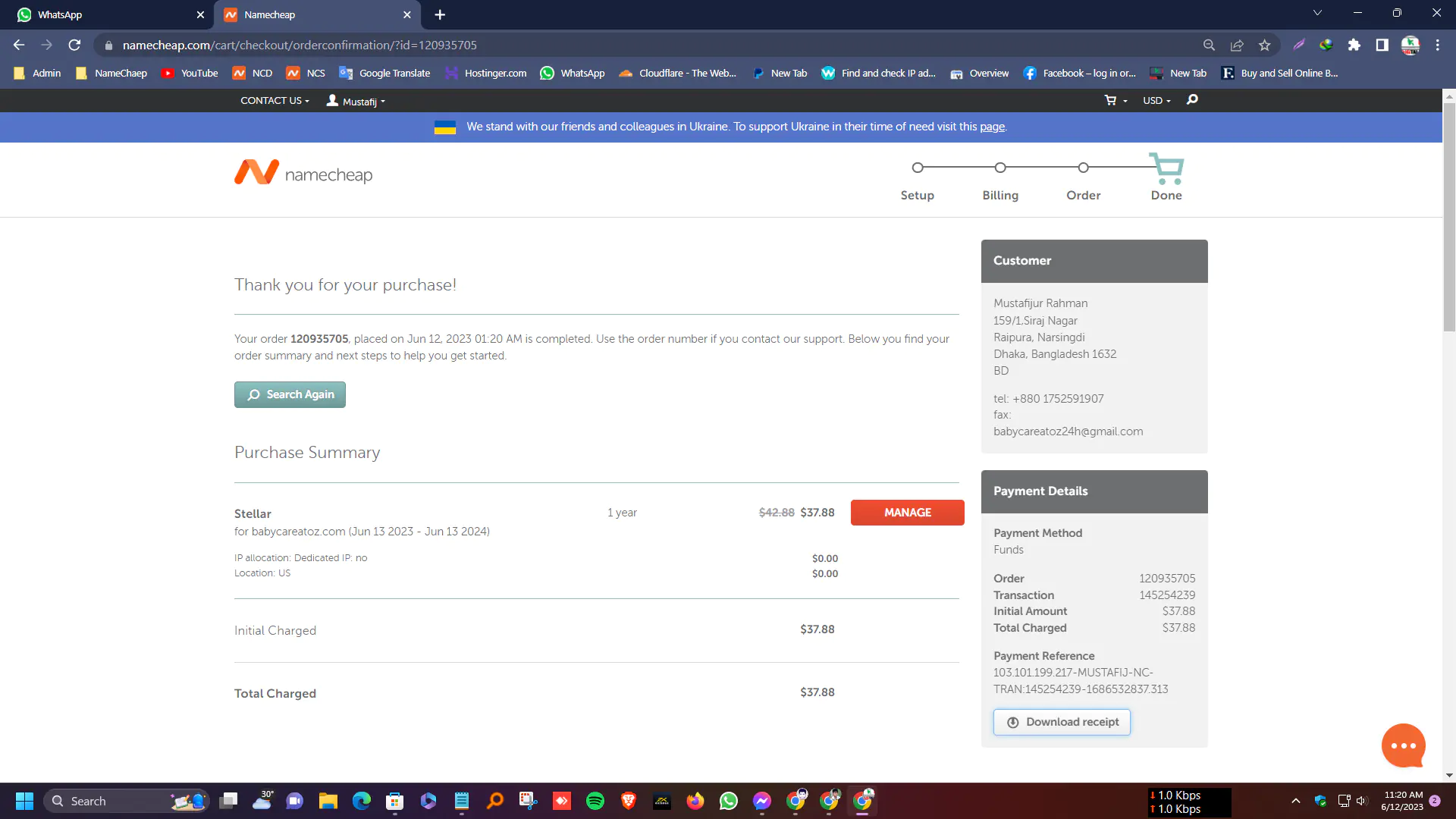1456x819 pixels.
Task: Open the live chat bubble
Action: (x=1403, y=745)
